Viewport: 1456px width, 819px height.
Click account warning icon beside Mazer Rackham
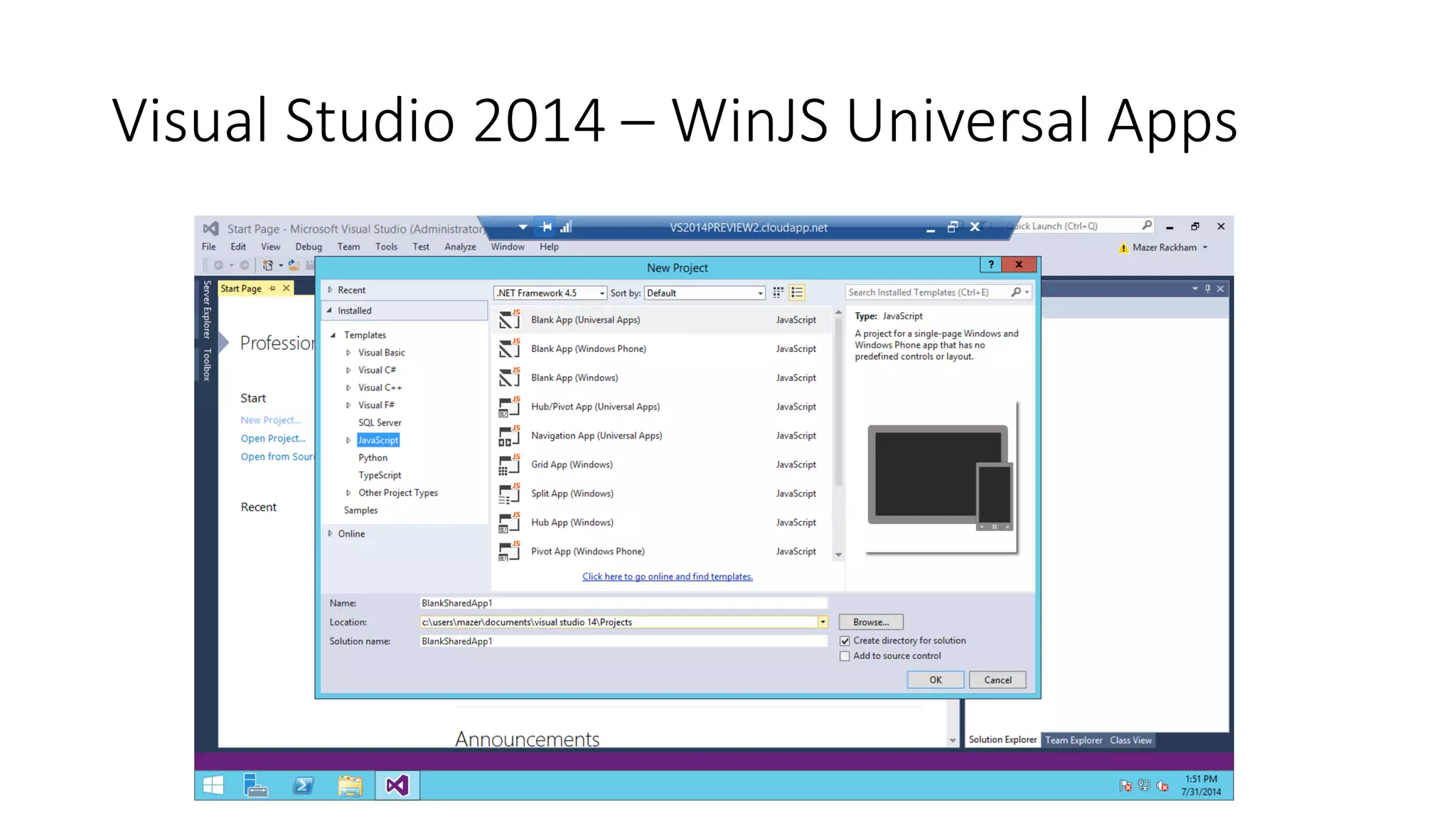click(1123, 247)
